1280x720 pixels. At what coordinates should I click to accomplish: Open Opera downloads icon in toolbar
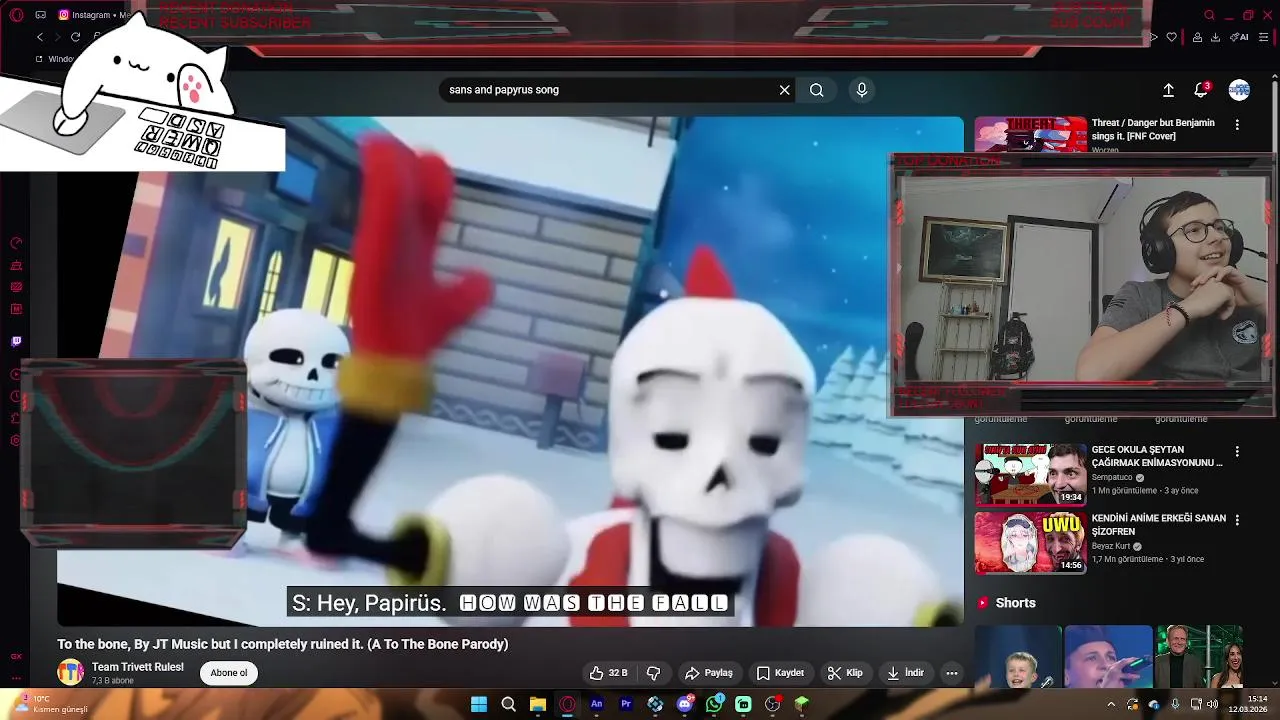click(x=1215, y=37)
